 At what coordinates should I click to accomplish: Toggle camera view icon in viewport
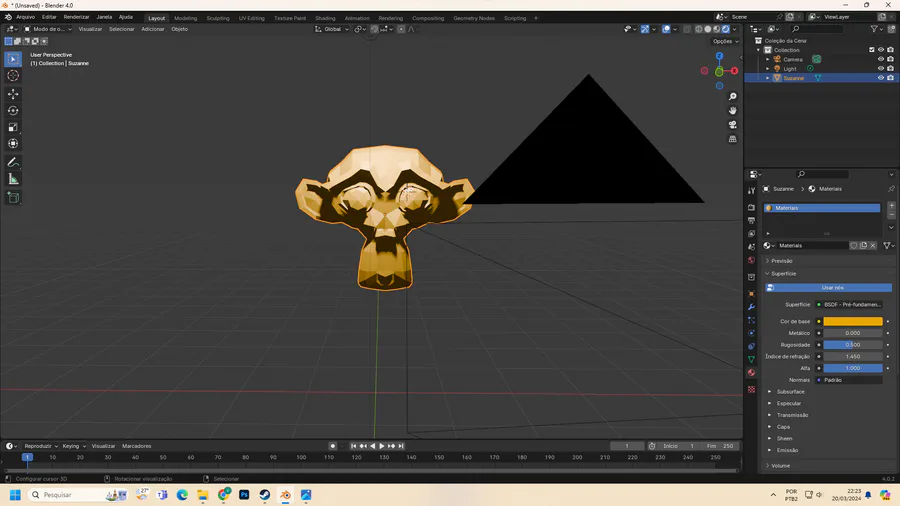(732, 125)
